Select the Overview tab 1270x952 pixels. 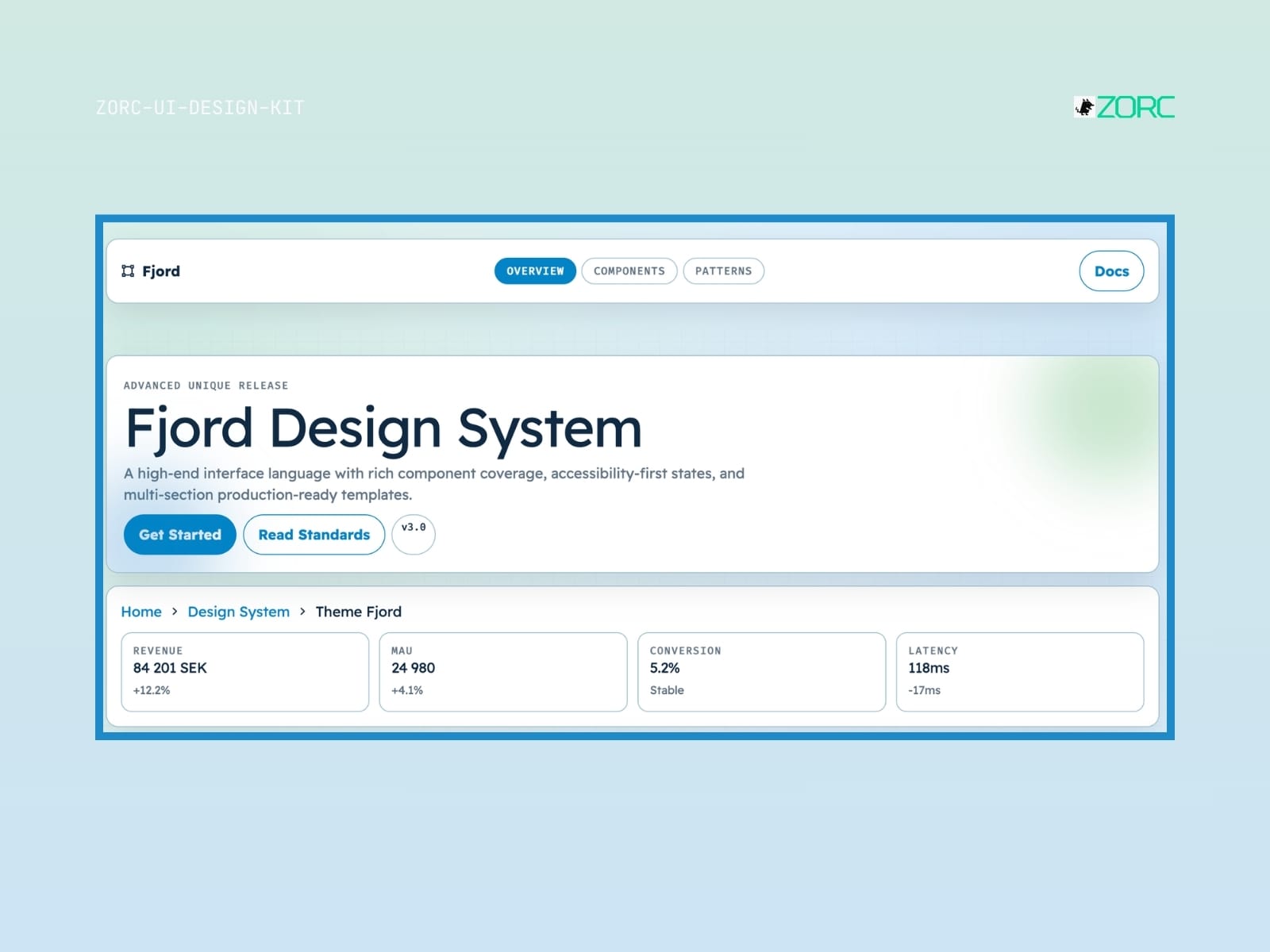pyautogui.click(x=535, y=271)
